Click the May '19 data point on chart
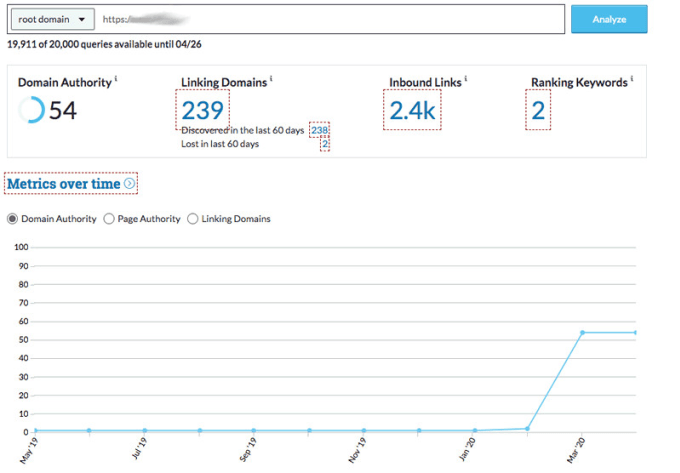 tap(36, 431)
